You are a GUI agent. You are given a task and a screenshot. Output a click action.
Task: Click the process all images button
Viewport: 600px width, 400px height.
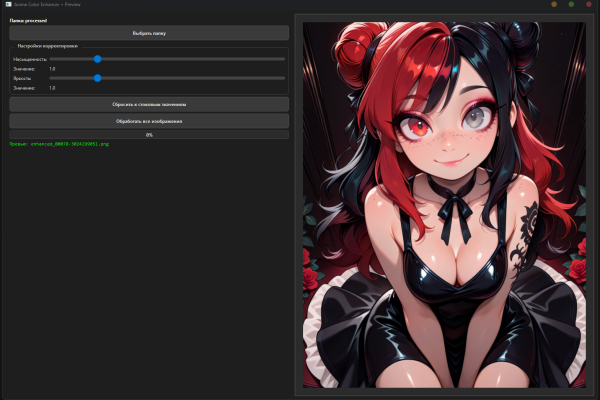pos(149,121)
